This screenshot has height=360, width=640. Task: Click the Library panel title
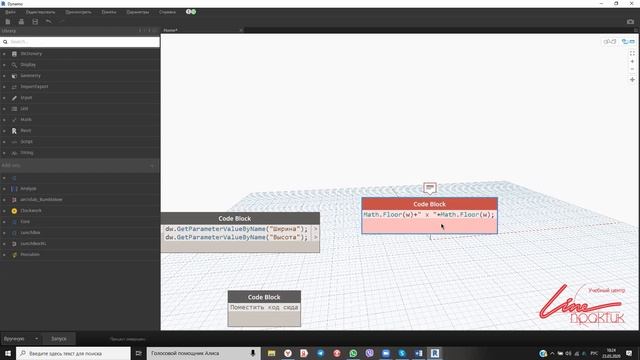coord(9,31)
